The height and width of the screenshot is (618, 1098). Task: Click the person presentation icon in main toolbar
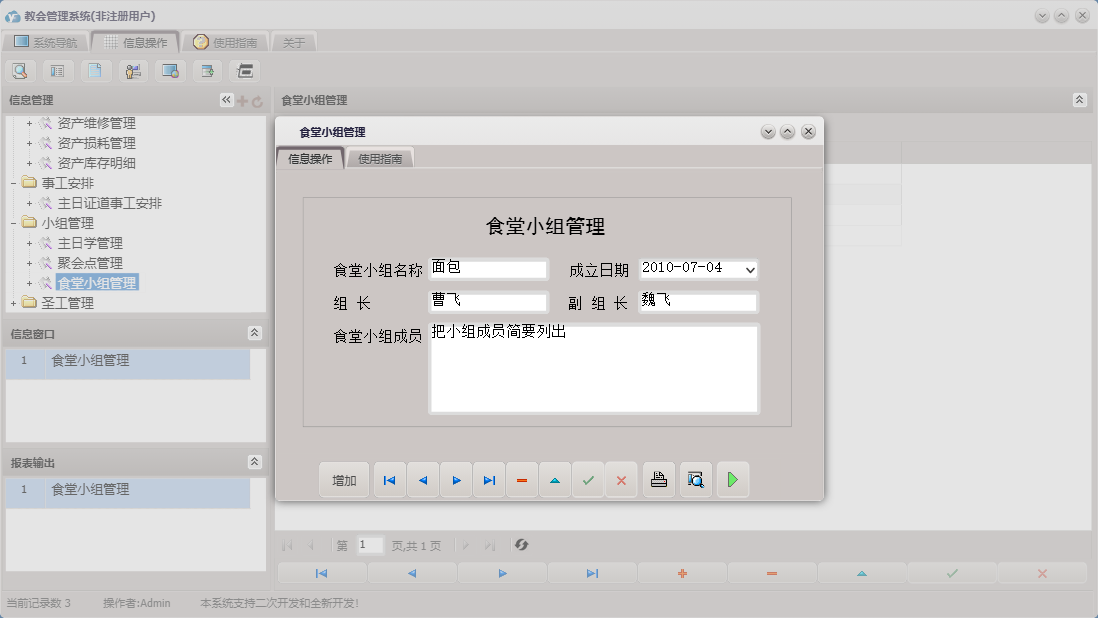point(133,71)
